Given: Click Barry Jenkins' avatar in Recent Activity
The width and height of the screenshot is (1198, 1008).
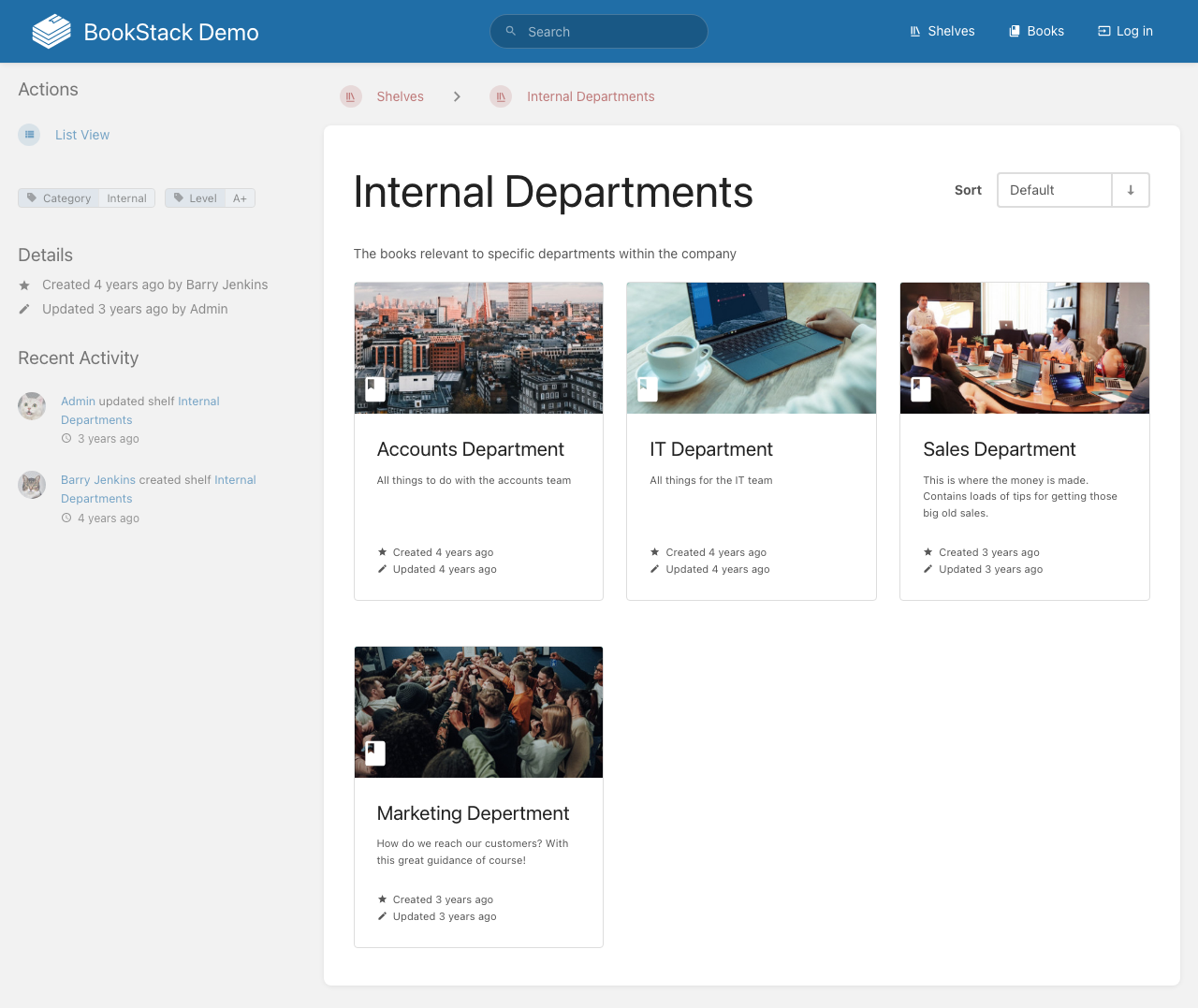Looking at the screenshot, I should (x=32, y=485).
